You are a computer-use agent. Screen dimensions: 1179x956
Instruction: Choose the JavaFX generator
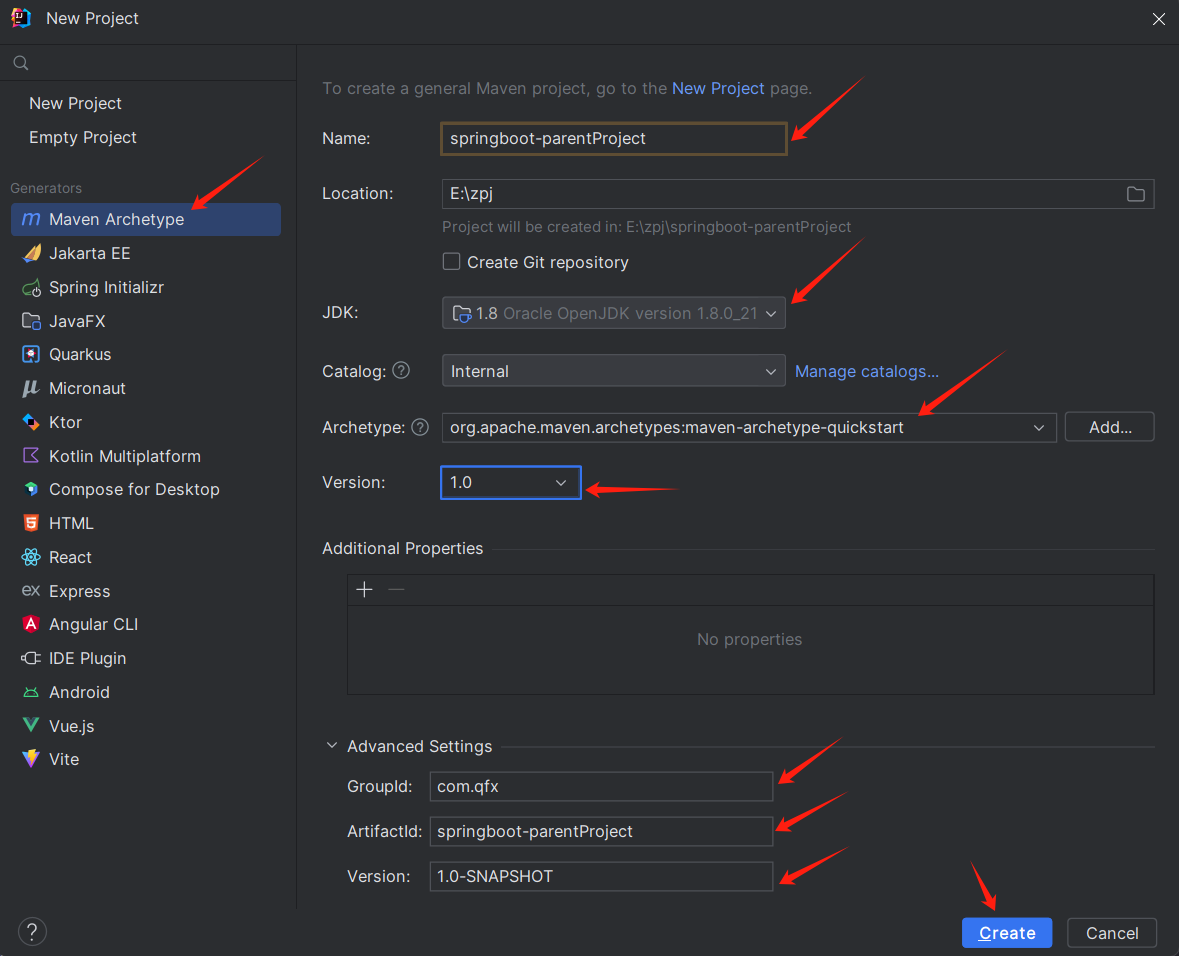pos(146,321)
